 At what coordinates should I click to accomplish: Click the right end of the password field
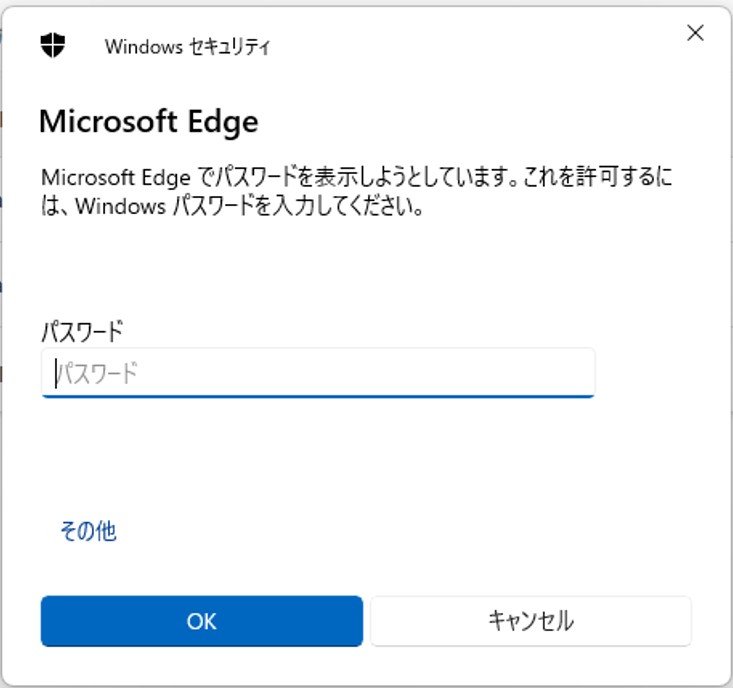click(580, 373)
